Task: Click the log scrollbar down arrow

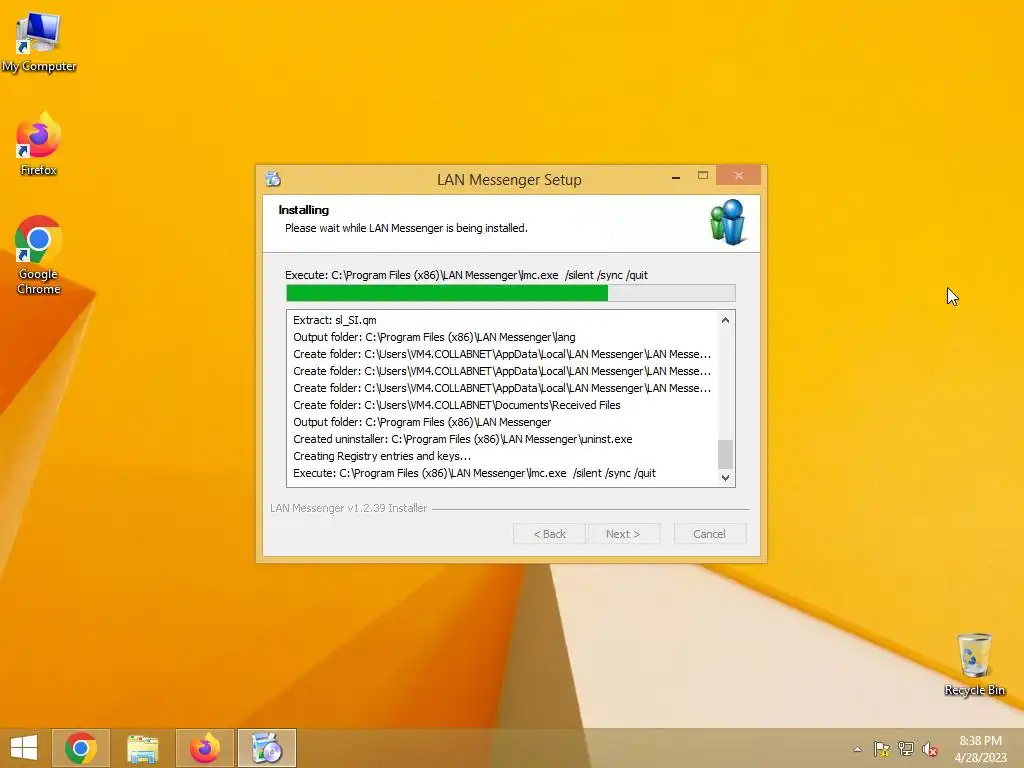Action: click(x=725, y=477)
